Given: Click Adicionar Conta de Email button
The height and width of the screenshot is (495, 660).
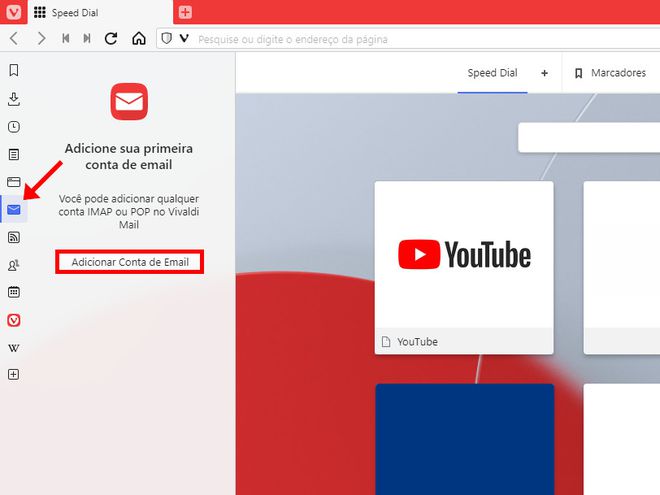Looking at the screenshot, I should click(x=130, y=262).
